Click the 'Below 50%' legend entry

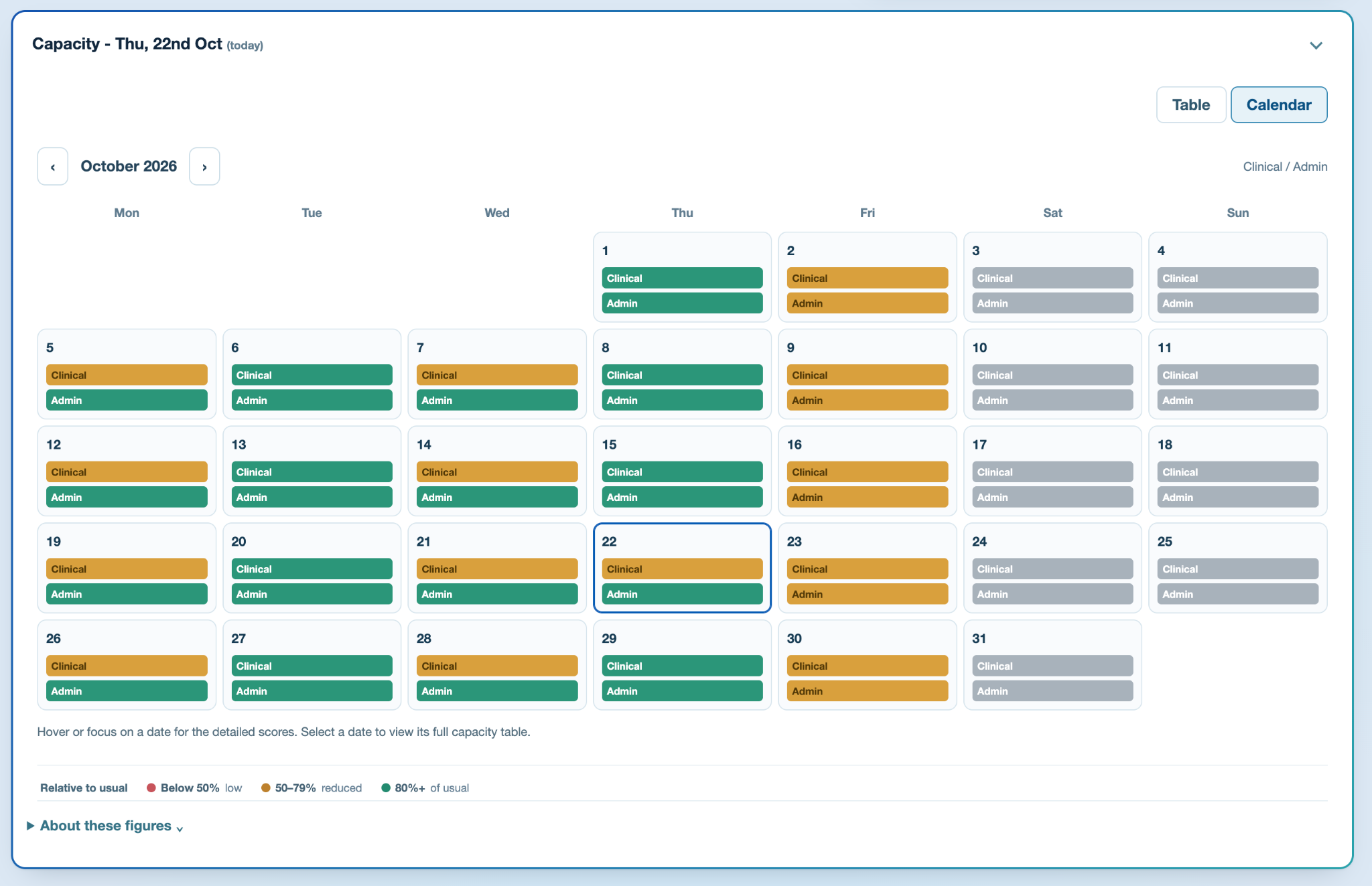tap(194, 788)
